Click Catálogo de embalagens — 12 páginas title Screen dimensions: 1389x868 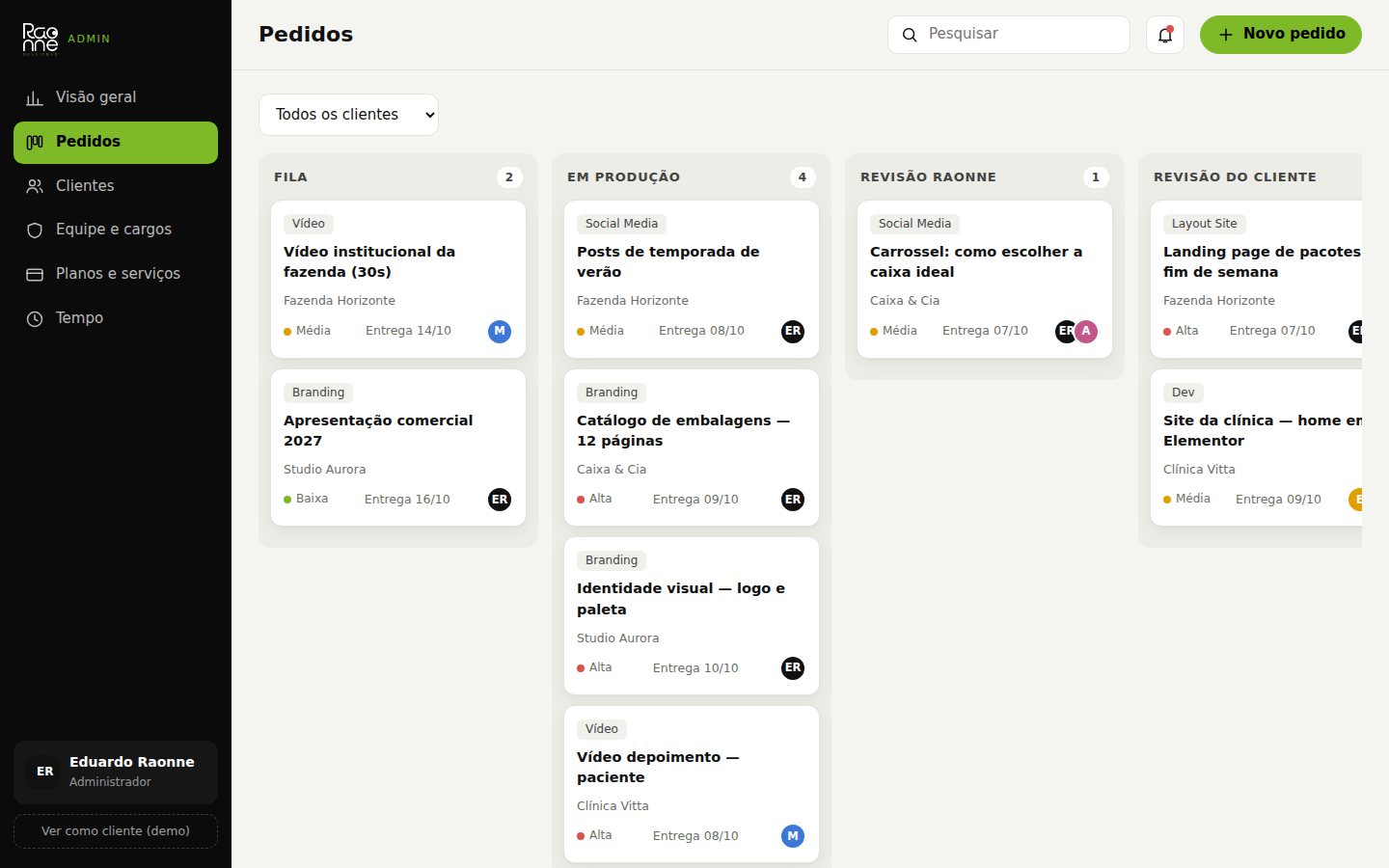coord(683,430)
